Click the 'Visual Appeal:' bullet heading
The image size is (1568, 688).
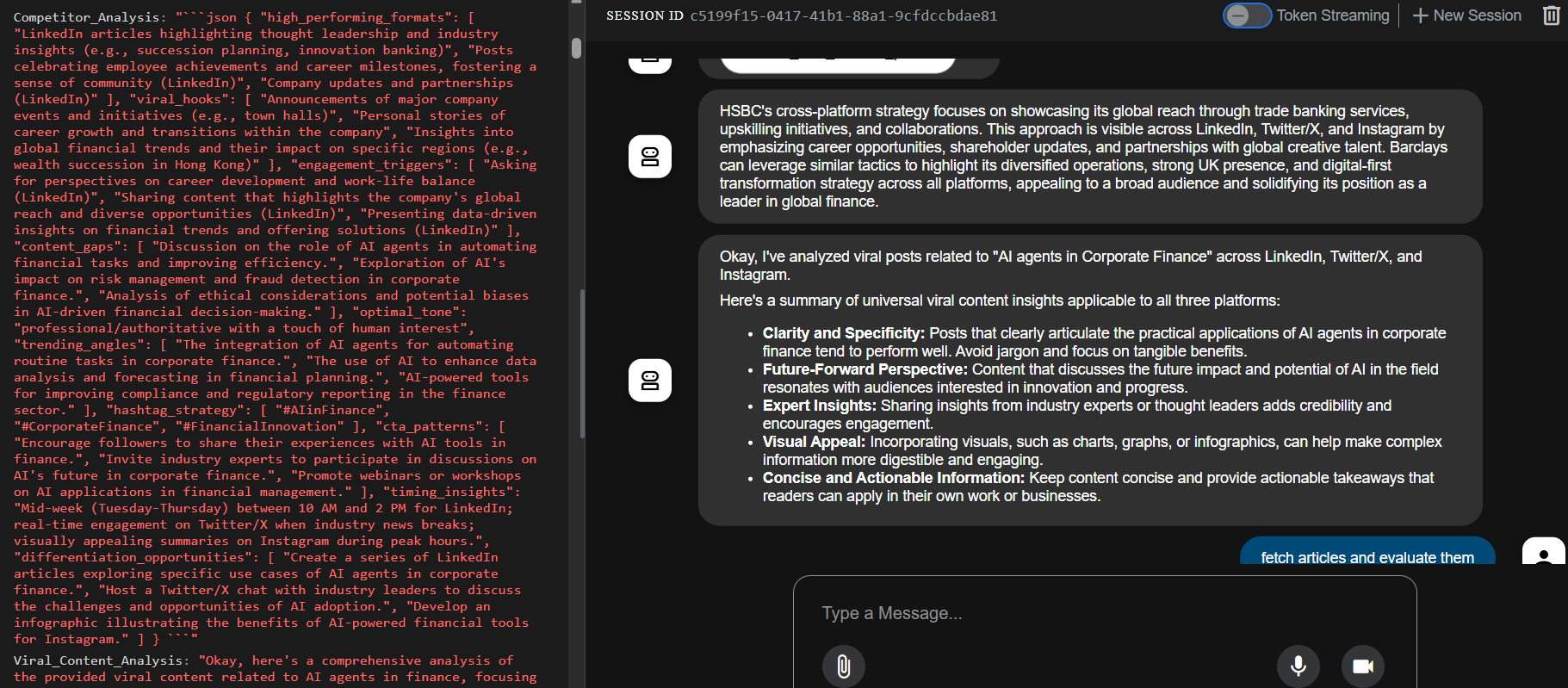coord(815,442)
